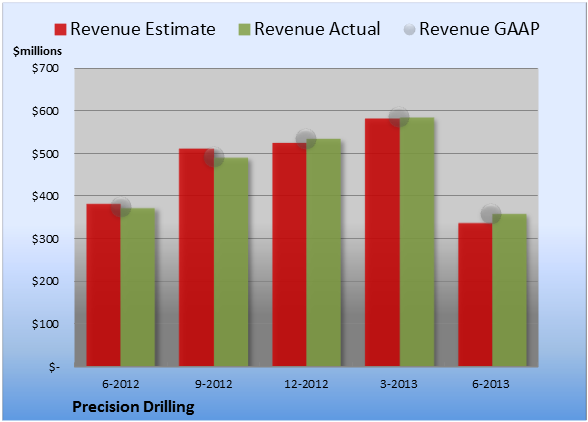Screen dimensions: 588x422
Task: Click the red Revenue Estimate legend swatch
Action: coord(60,30)
